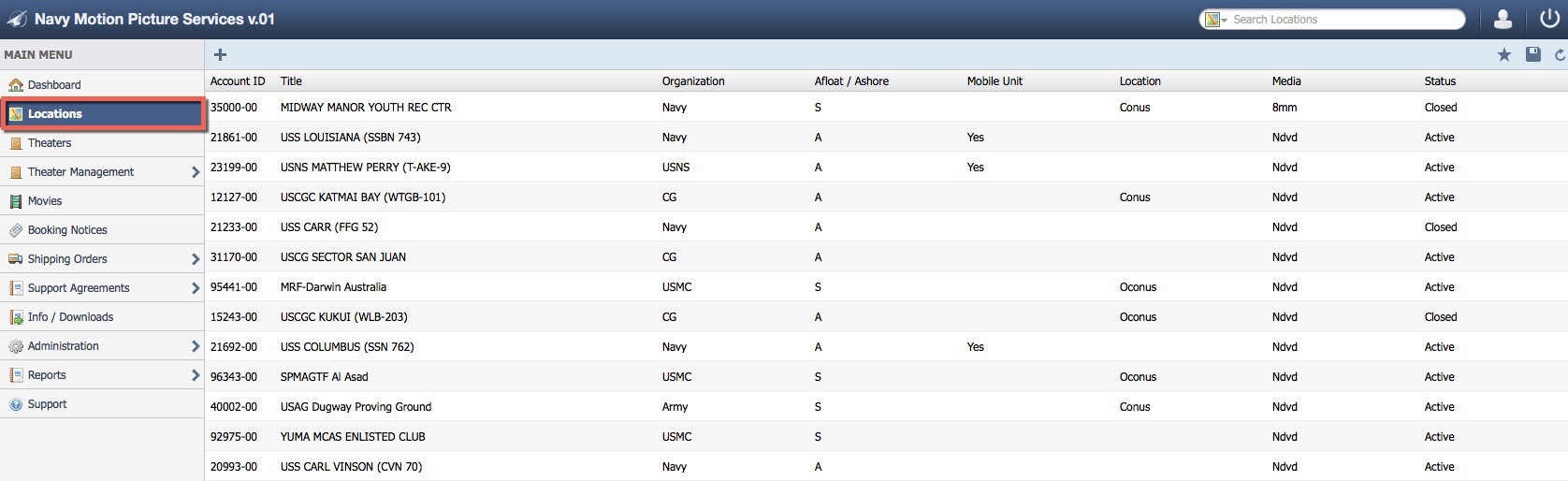The width and height of the screenshot is (1568, 481).
Task: Click the refresh icon in toolbar
Action: coord(1560,55)
